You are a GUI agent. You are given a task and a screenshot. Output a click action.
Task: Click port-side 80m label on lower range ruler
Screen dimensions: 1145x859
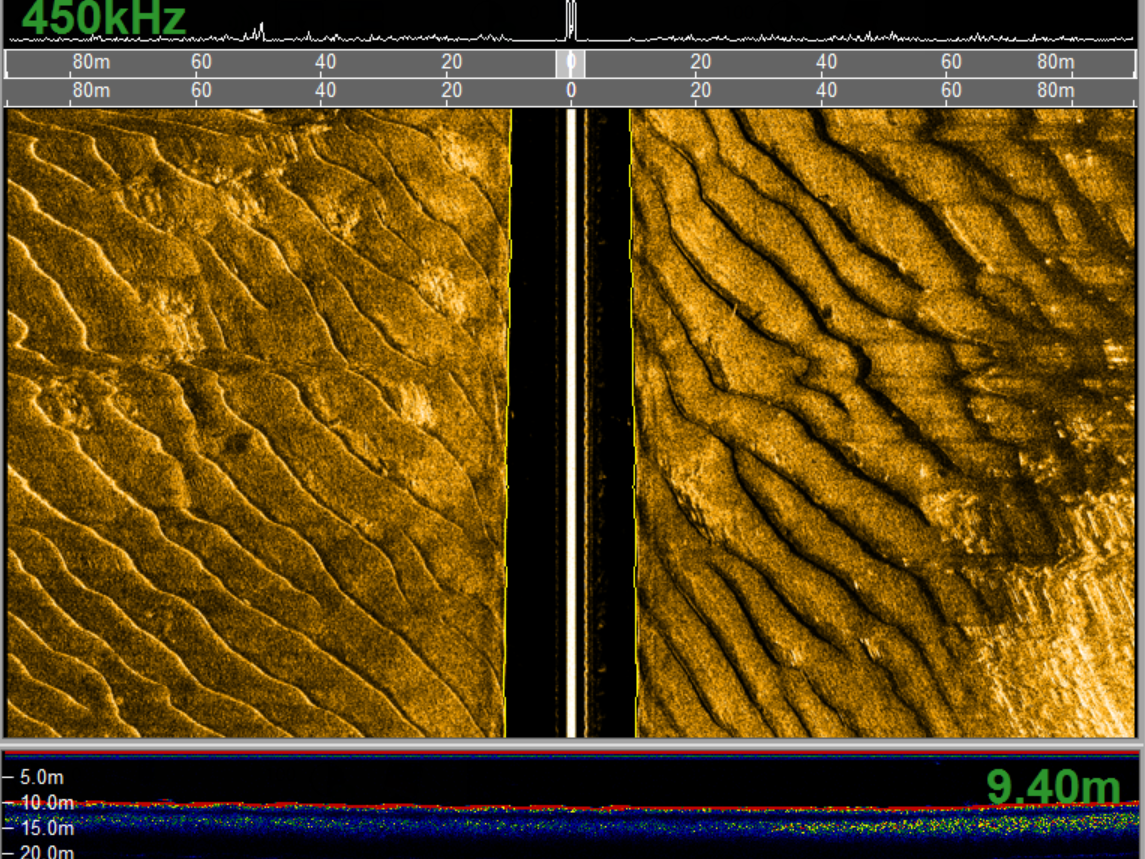[91, 91]
